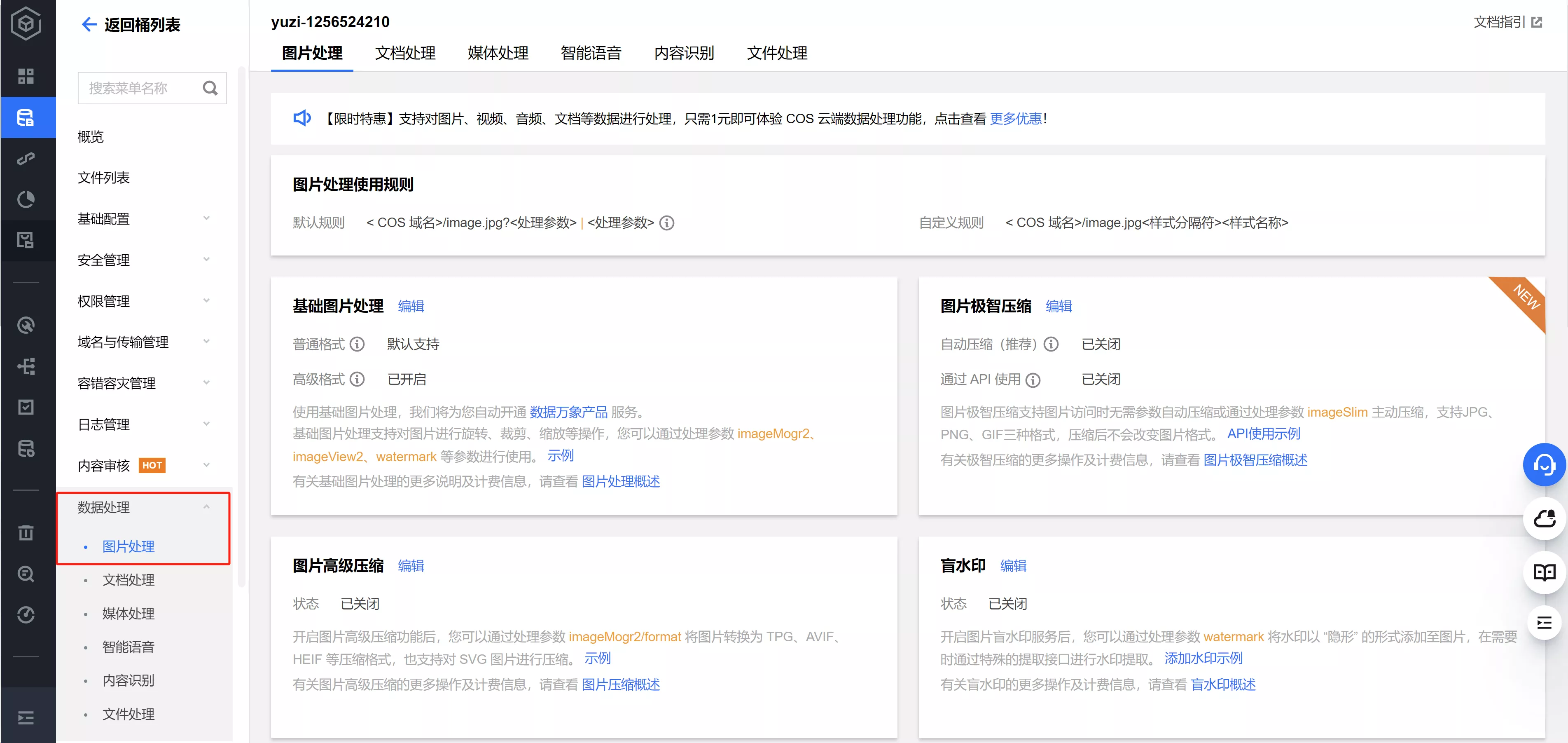Click the link chain icon in sidebar
The image size is (1568, 743).
[26, 159]
